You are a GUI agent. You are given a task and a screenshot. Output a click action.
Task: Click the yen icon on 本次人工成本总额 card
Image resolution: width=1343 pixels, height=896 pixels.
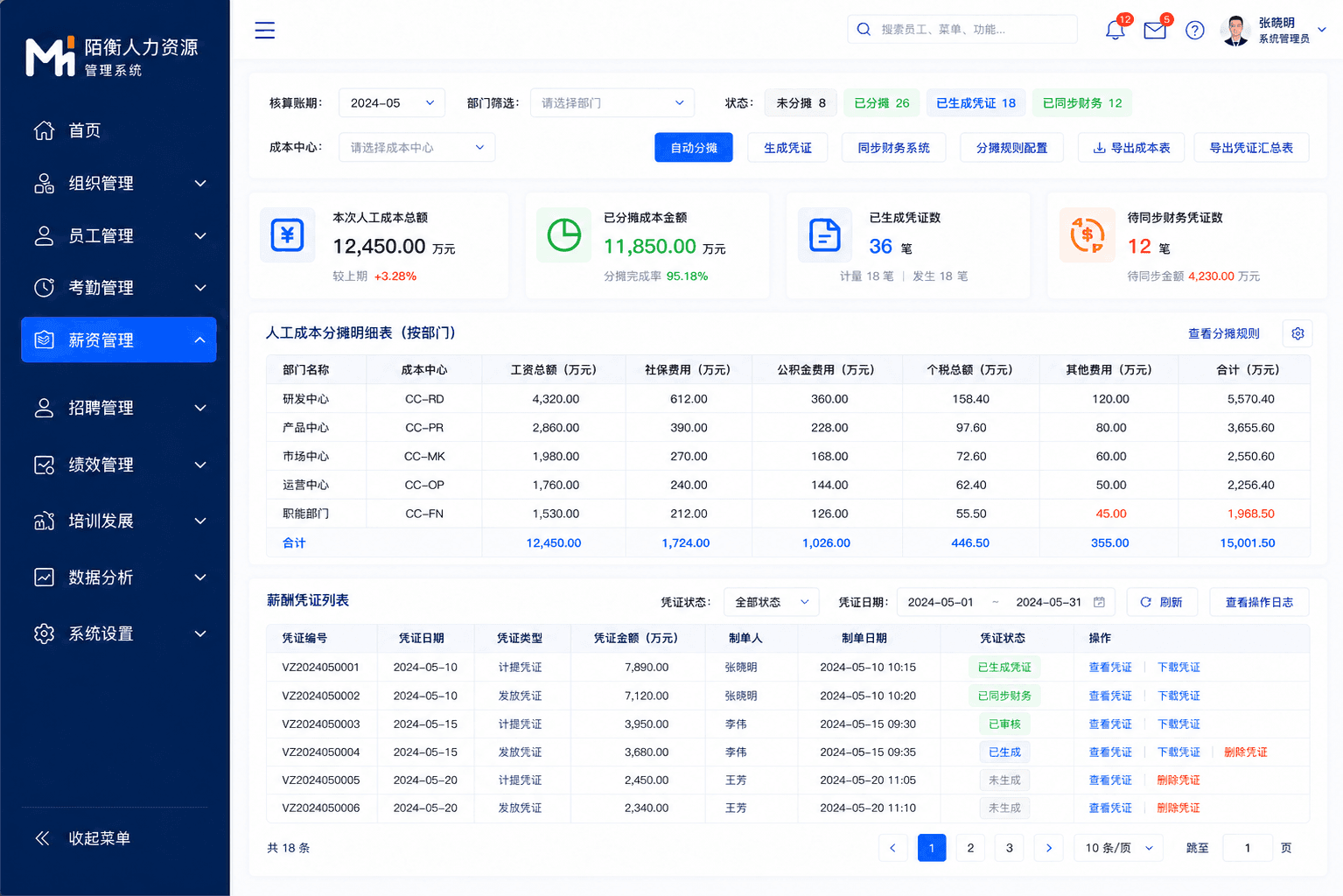tap(287, 235)
